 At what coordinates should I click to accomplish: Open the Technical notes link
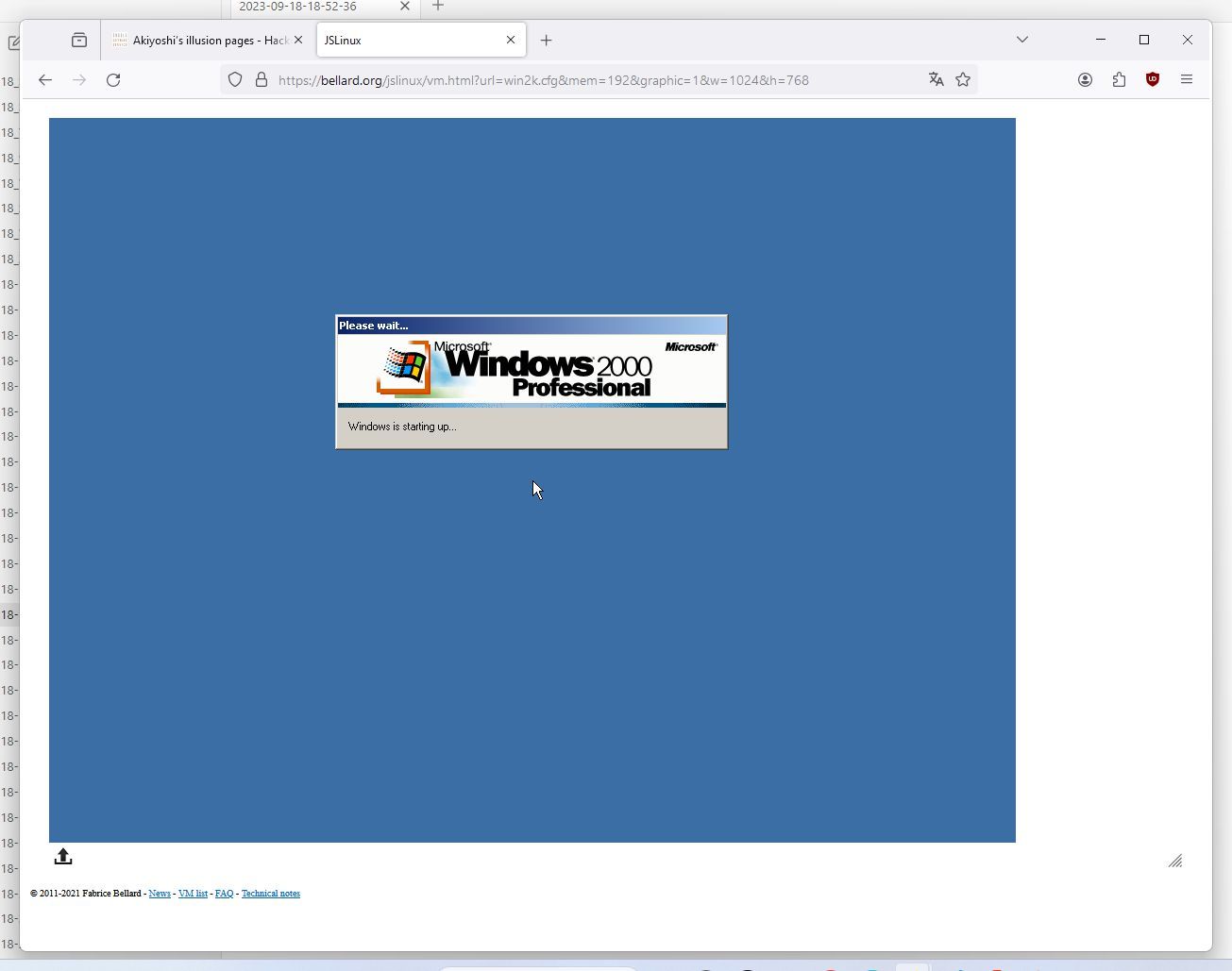coord(271,894)
